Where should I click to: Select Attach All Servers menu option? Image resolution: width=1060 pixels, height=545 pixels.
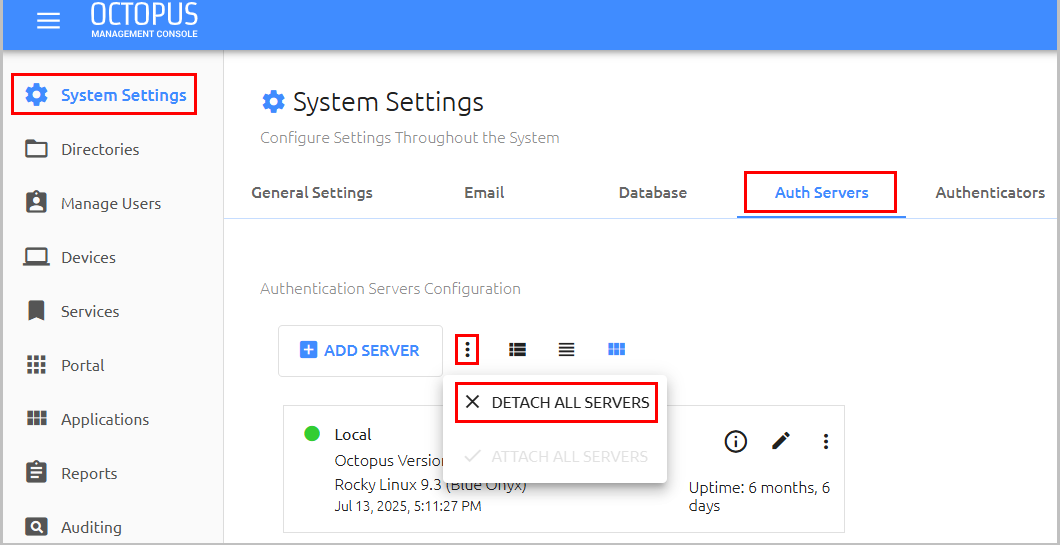[556, 456]
